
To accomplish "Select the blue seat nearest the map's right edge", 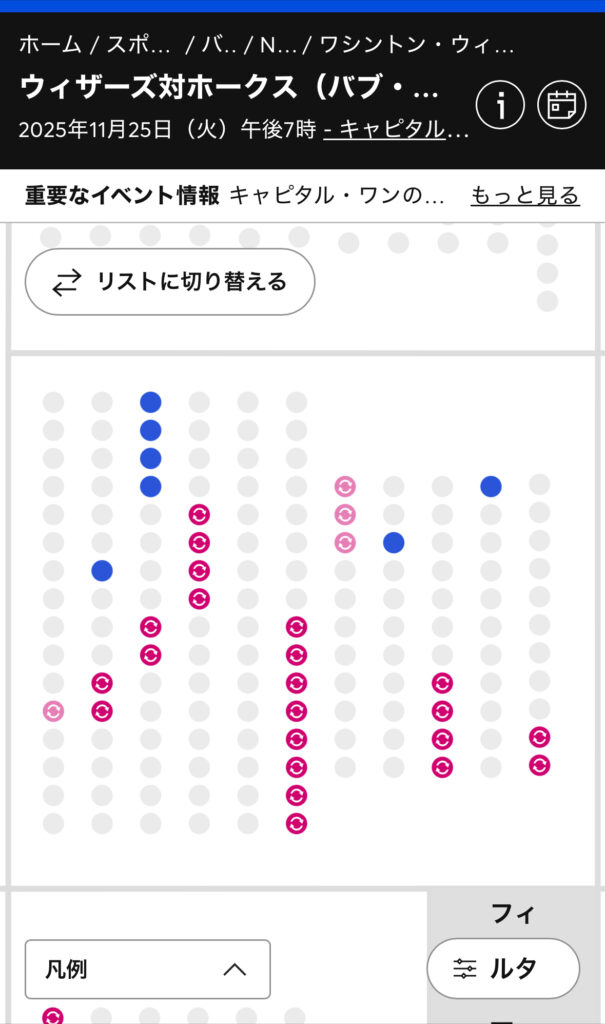I will (x=491, y=486).
